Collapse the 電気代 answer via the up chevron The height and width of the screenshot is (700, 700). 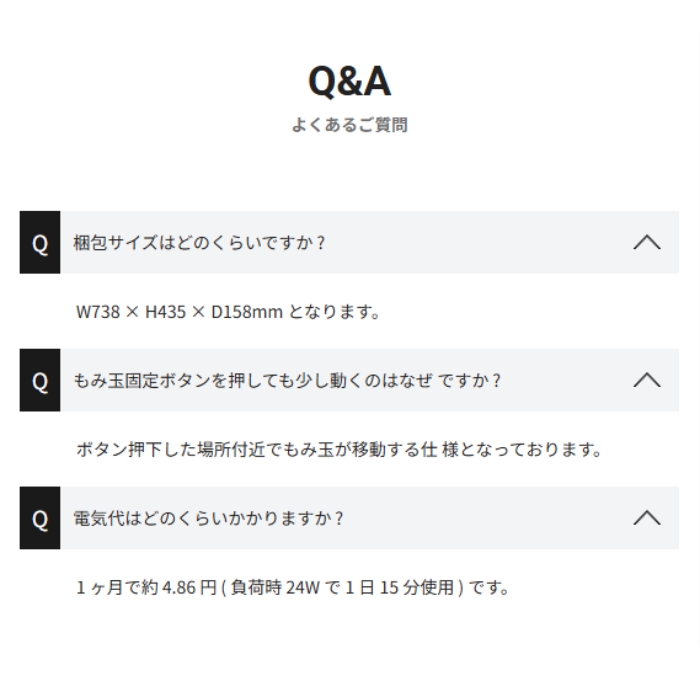(x=647, y=518)
